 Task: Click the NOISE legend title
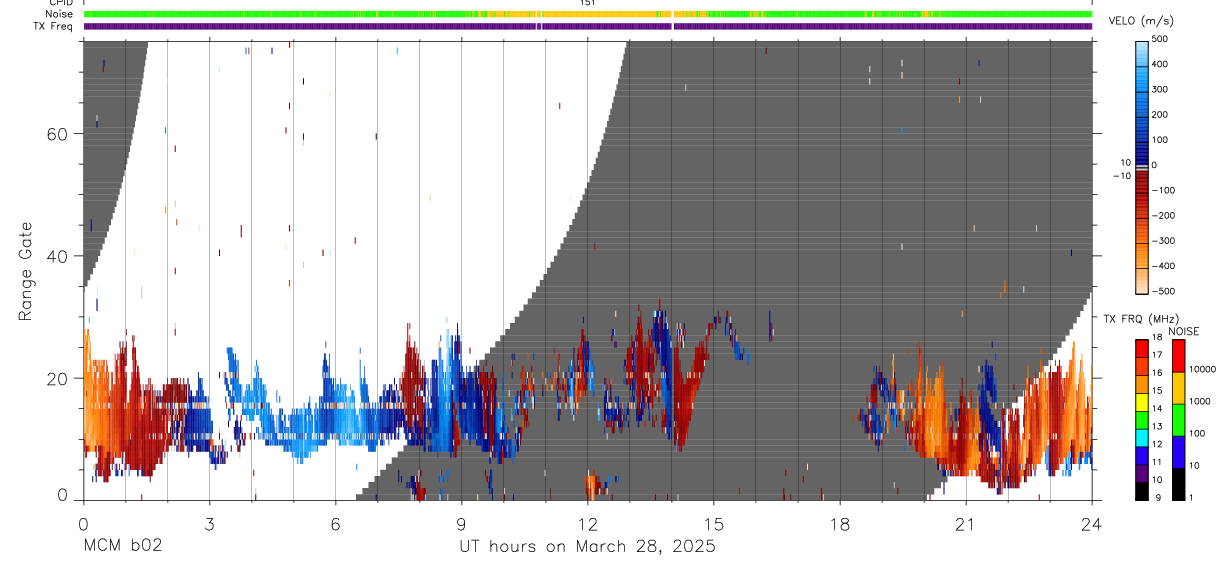tap(1183, 331)
